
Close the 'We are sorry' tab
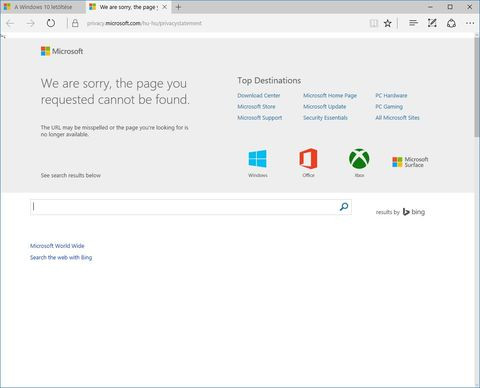[164, 7]
